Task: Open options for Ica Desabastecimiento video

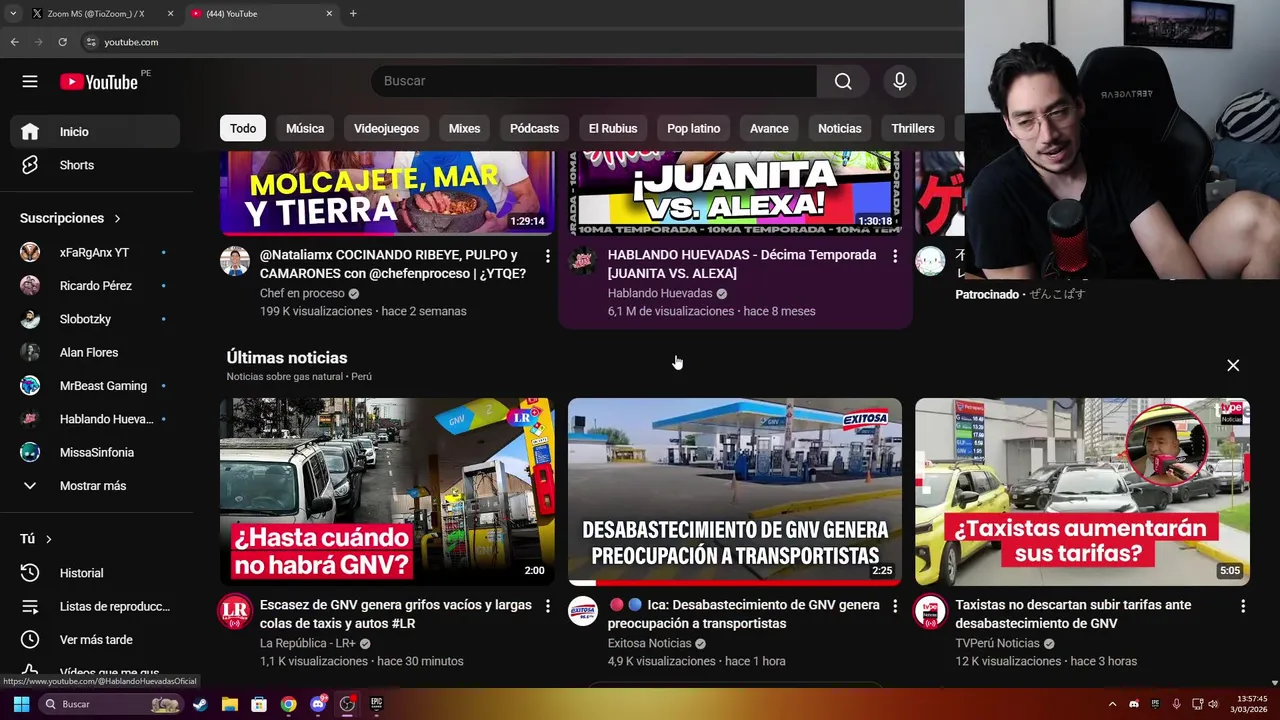Action: coord(895,606)
